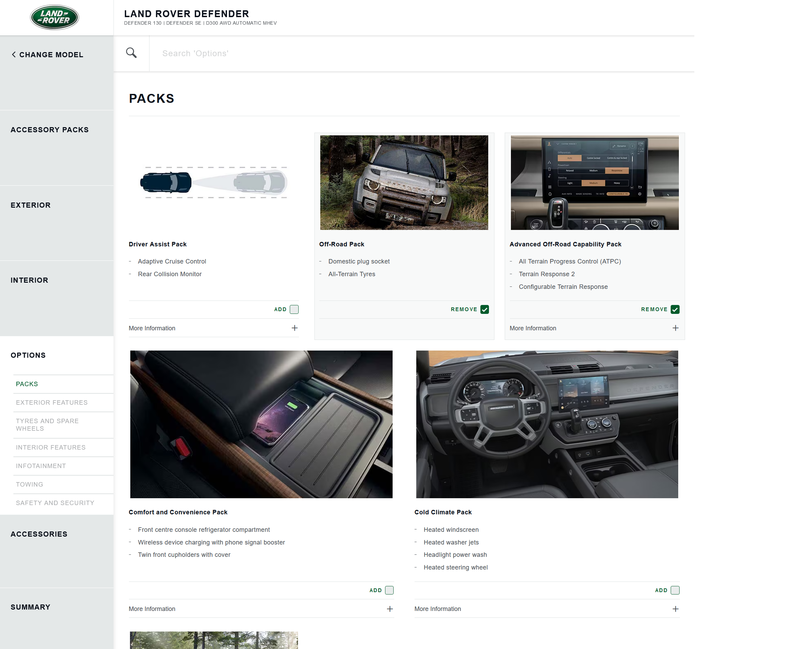Click Rear Collision Monitor feature text
The width and height of the screenshot is (790, 649).
click(169, 274)
